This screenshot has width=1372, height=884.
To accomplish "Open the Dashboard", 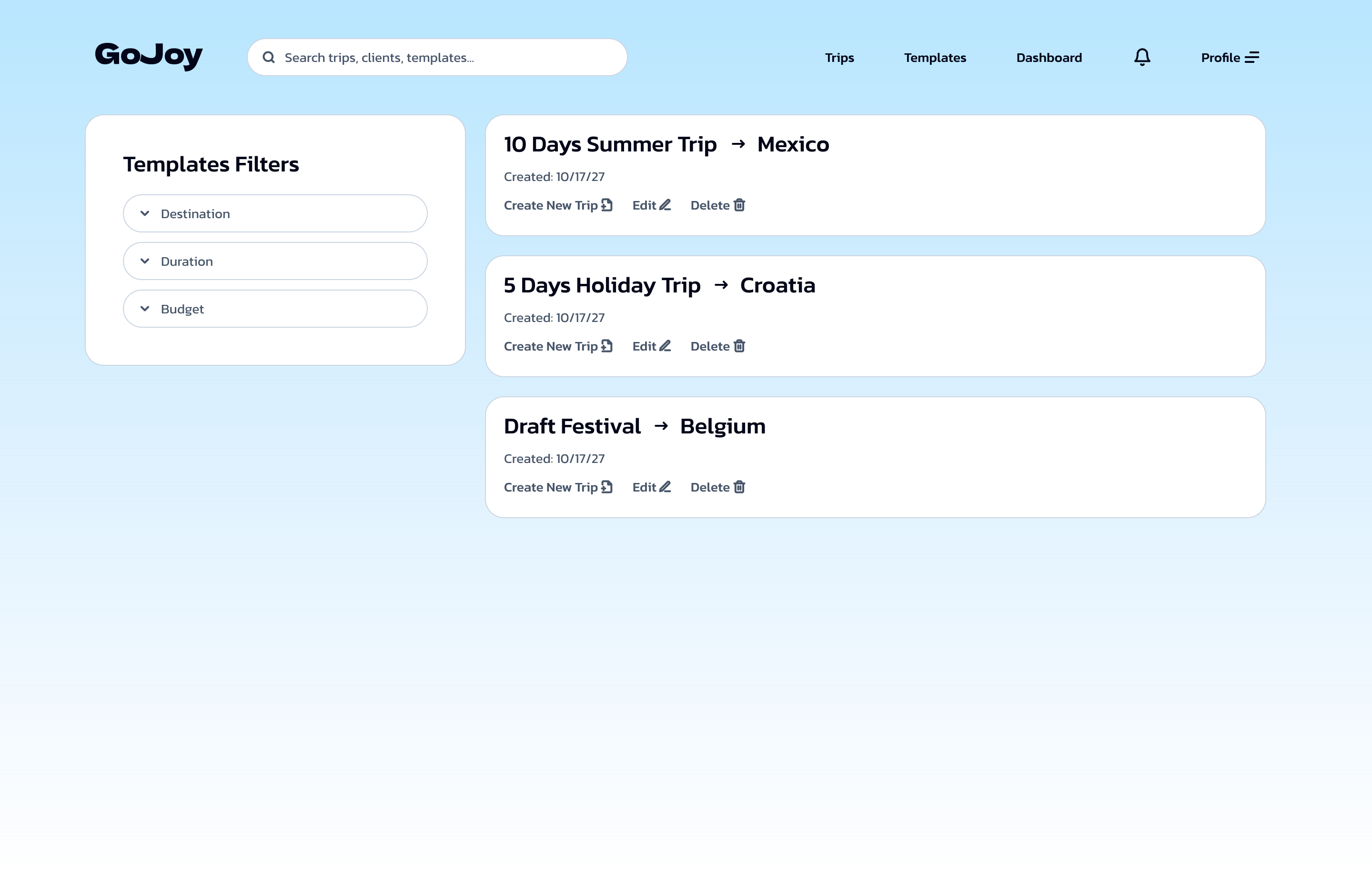I will [1049, 58].
